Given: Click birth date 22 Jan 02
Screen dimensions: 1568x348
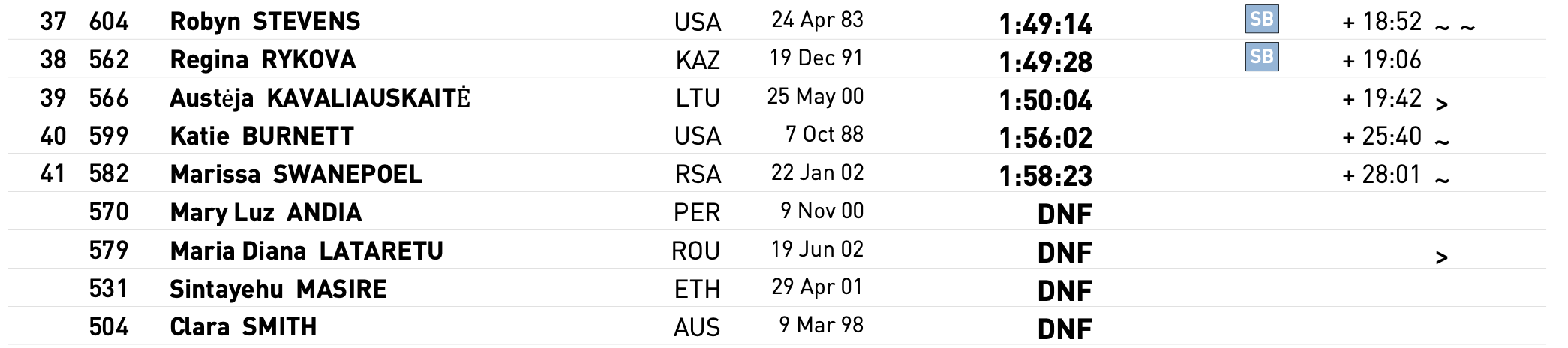Looking at the screenshot, I should tap(817, 173).
